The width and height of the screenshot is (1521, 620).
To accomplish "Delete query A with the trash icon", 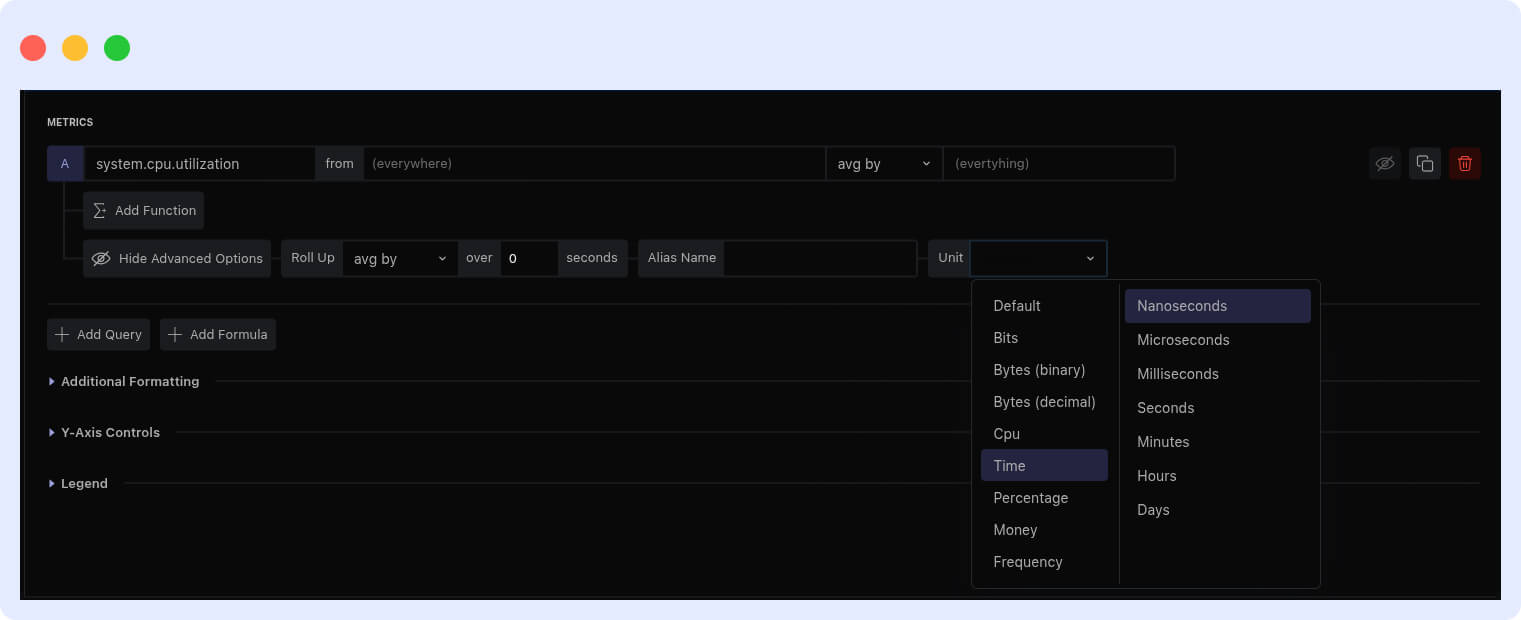I will coord(1464,163).
